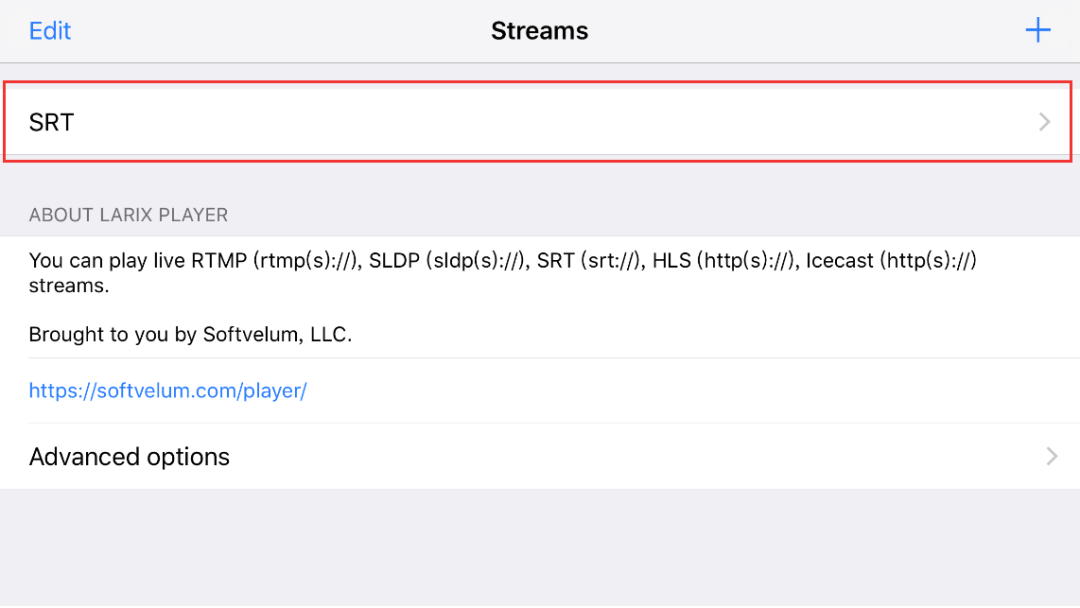The image size is (1080, 608).
Task: Select the ABOUT LARIX PLAYER section header
Action: point(128,215)
